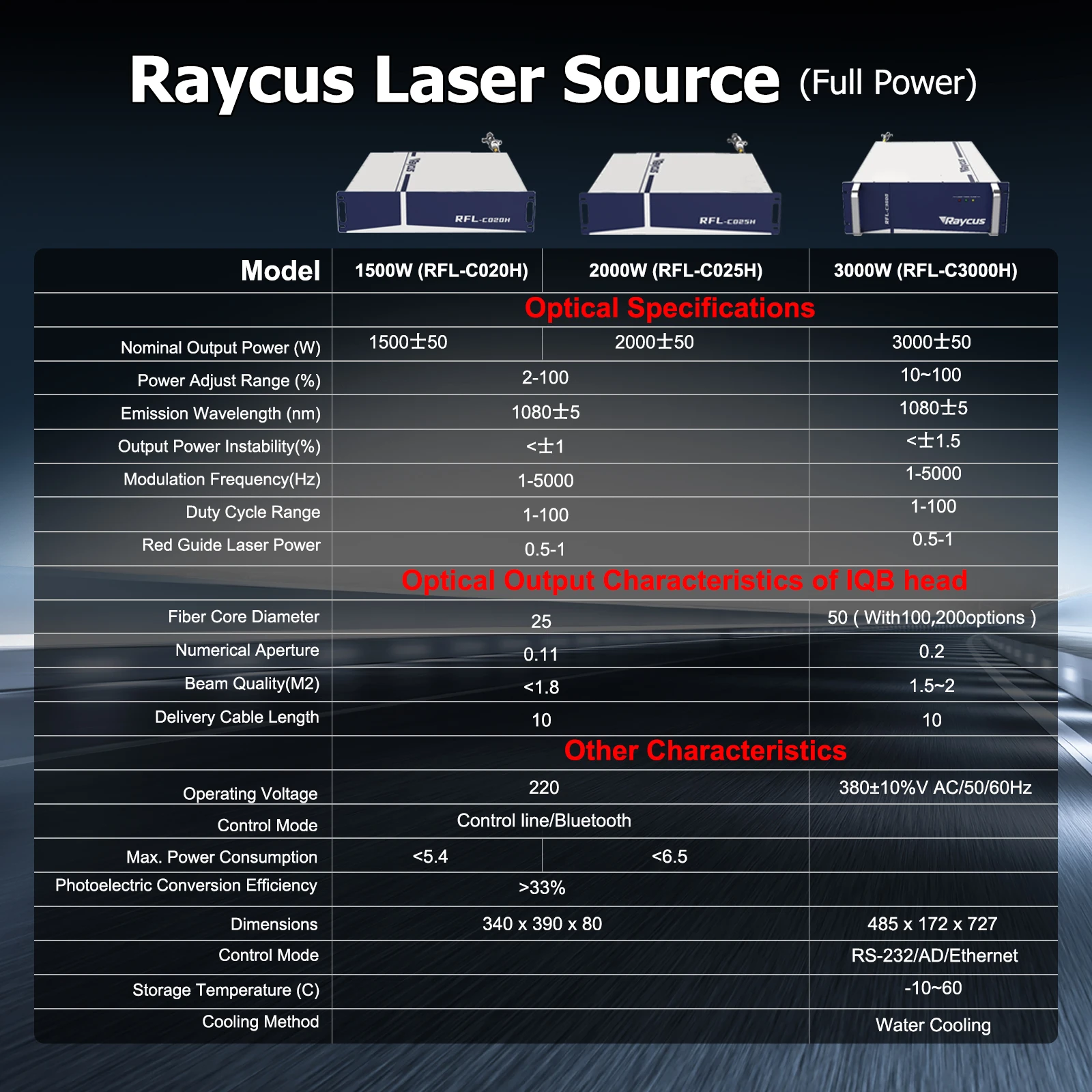Click 'Optical Output Characteristics of IQB head' heading
The width and height of the screenshot is (1092, 1092).
click(x=685, y=580)
